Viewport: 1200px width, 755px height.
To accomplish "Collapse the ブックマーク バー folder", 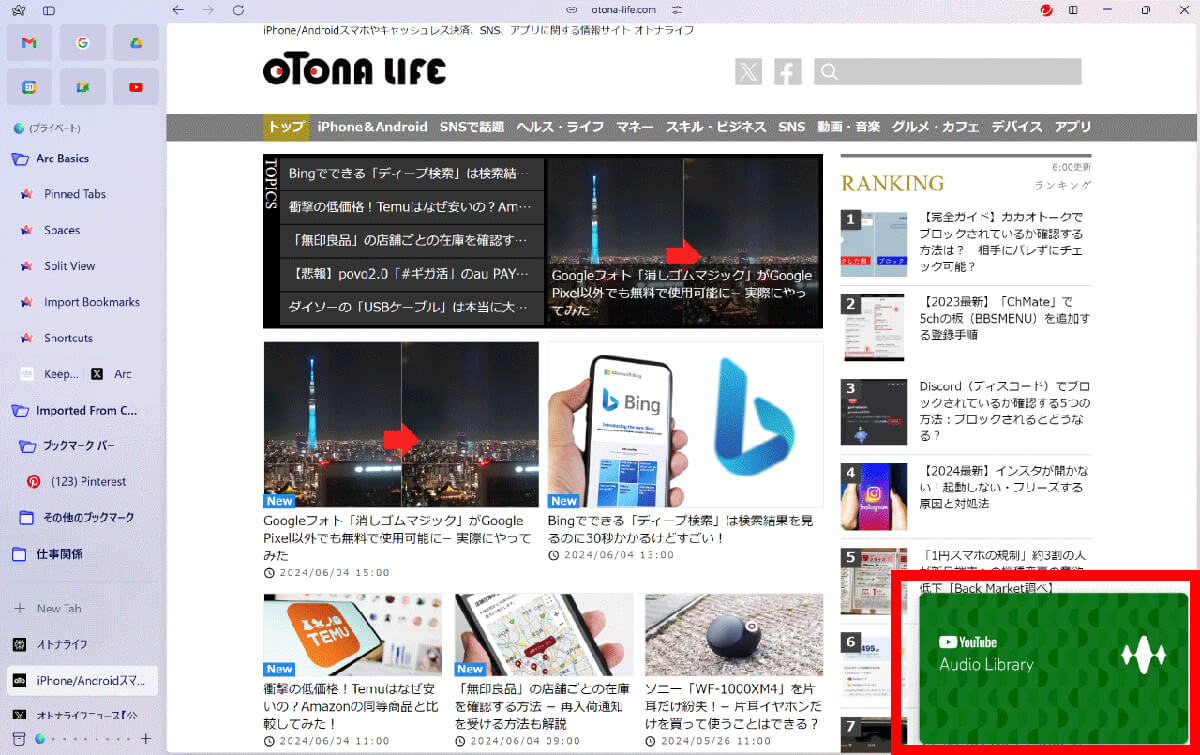I will click(27, 445).
